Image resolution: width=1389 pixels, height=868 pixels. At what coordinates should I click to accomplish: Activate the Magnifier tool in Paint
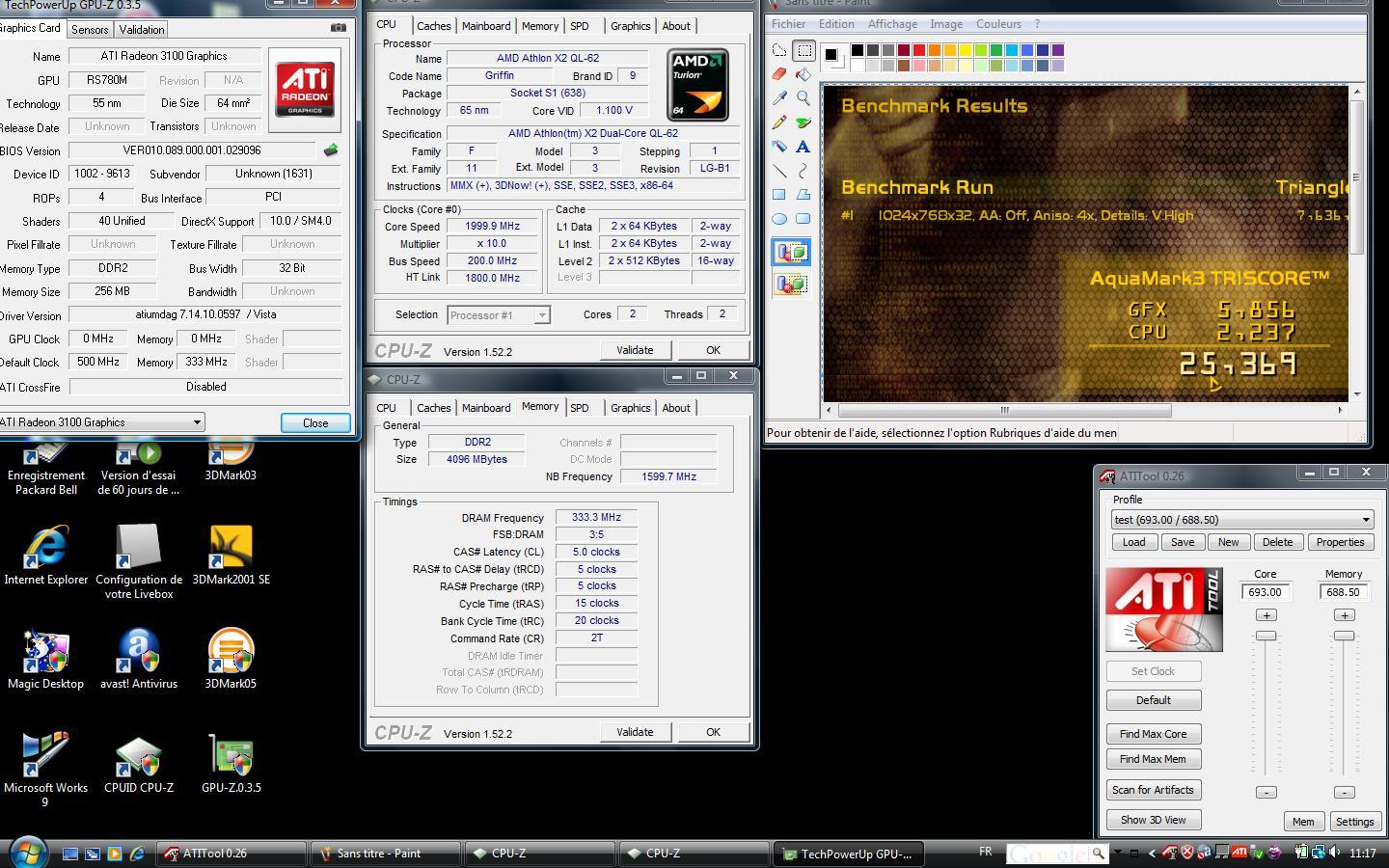tap(803, 98)
